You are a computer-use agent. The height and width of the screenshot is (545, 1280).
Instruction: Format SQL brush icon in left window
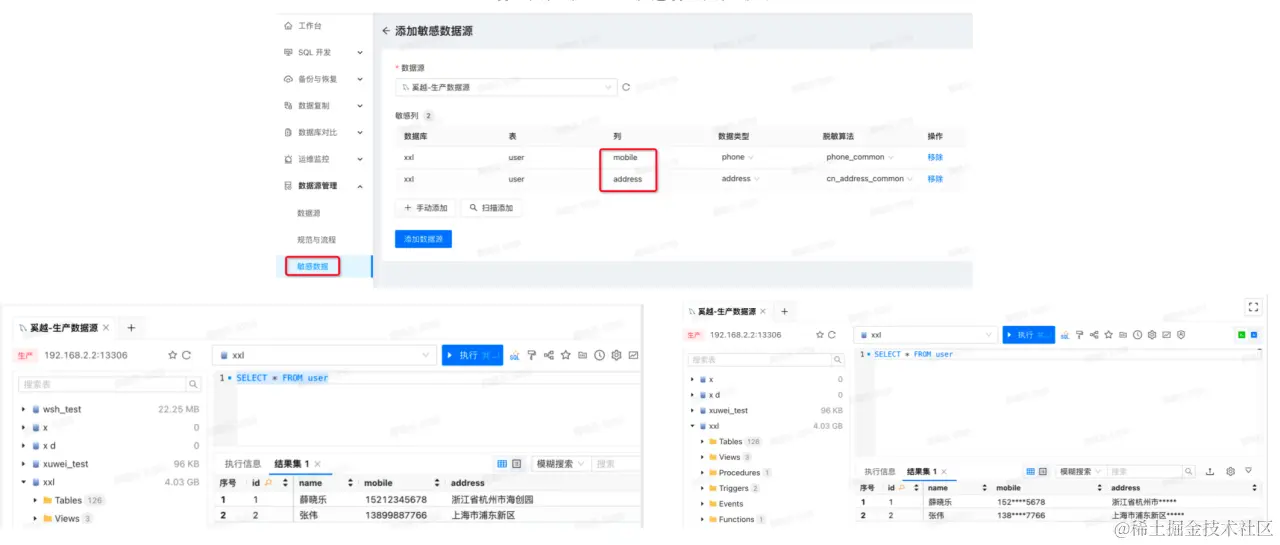tap(532, 355)
